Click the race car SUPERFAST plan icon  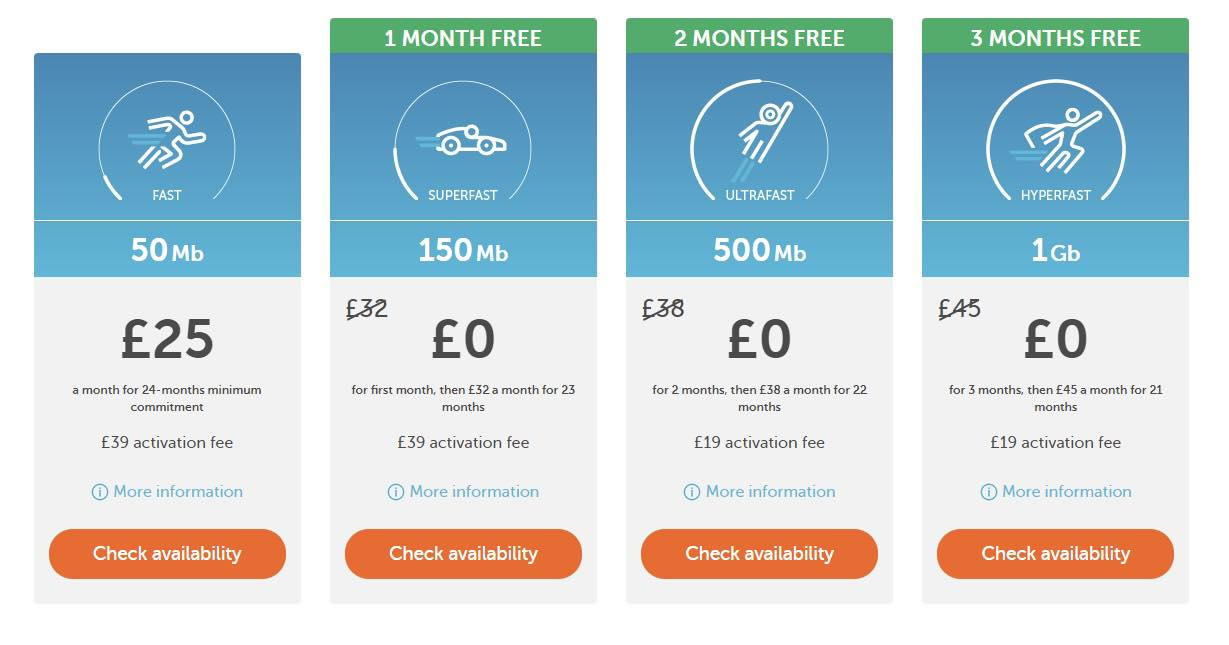462,142
